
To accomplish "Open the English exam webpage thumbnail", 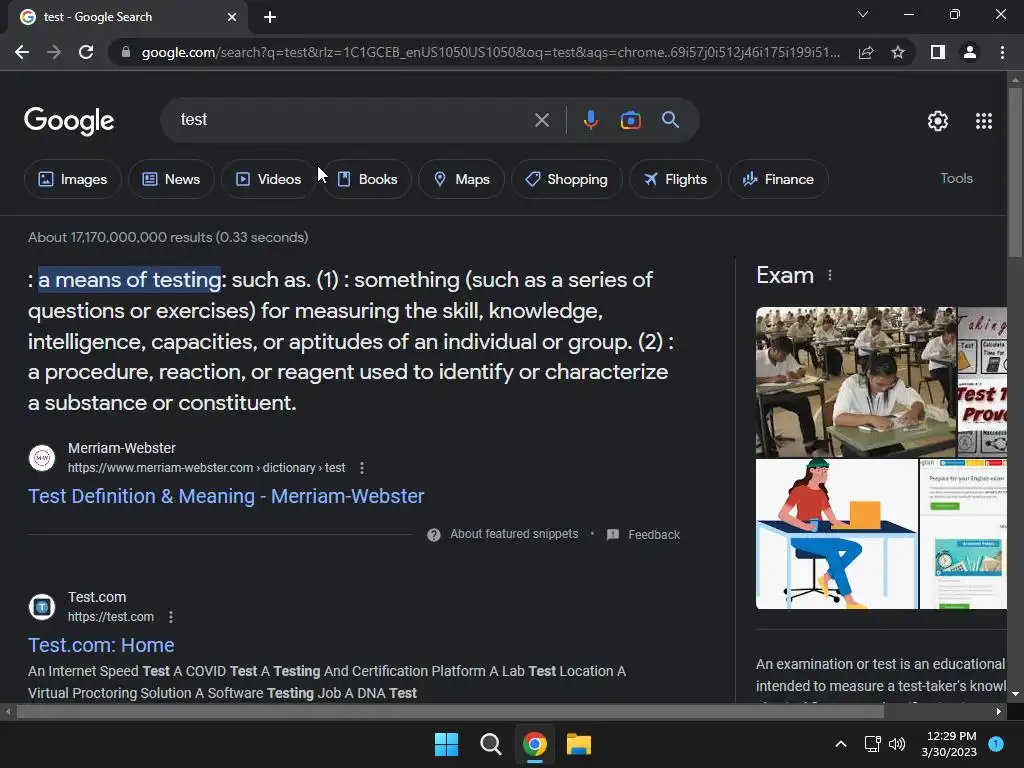I will 963,534.
